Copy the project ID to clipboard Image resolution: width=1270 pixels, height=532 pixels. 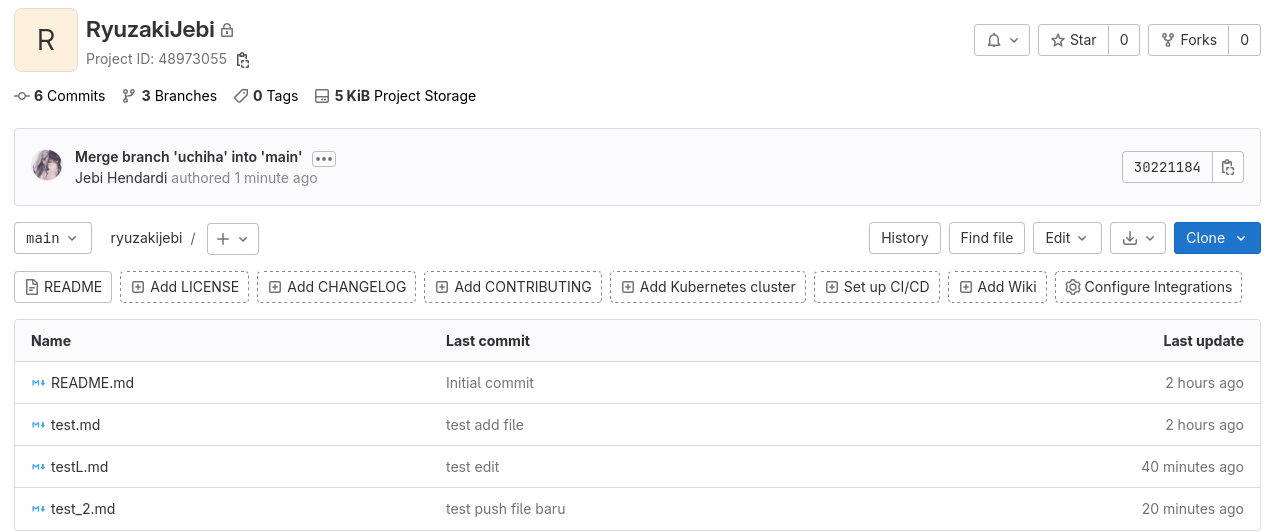[243, 60]
